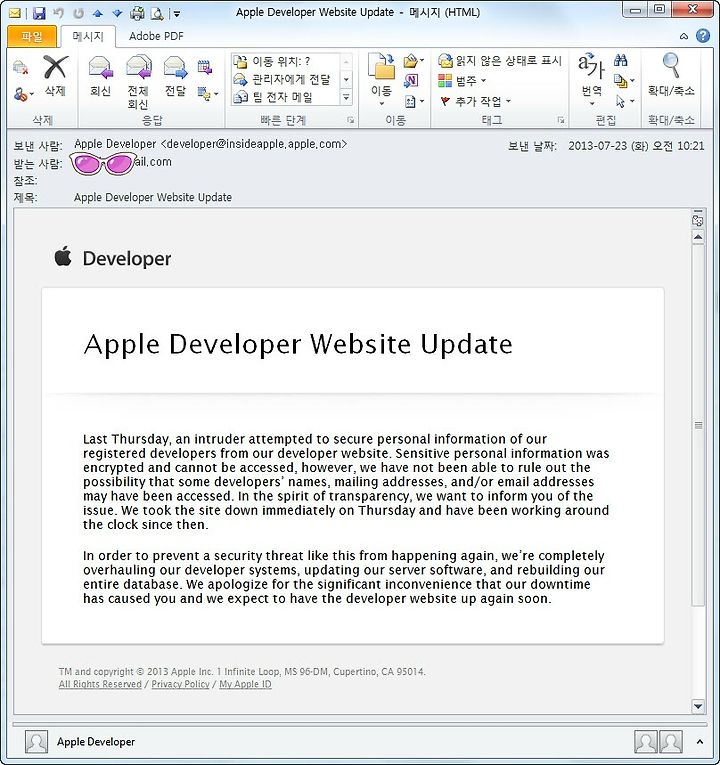Image resolution: width=720 pixels, height=765 pixels.
Task: Switch to the Adobe PDF tab
Action: pos(156,36)
